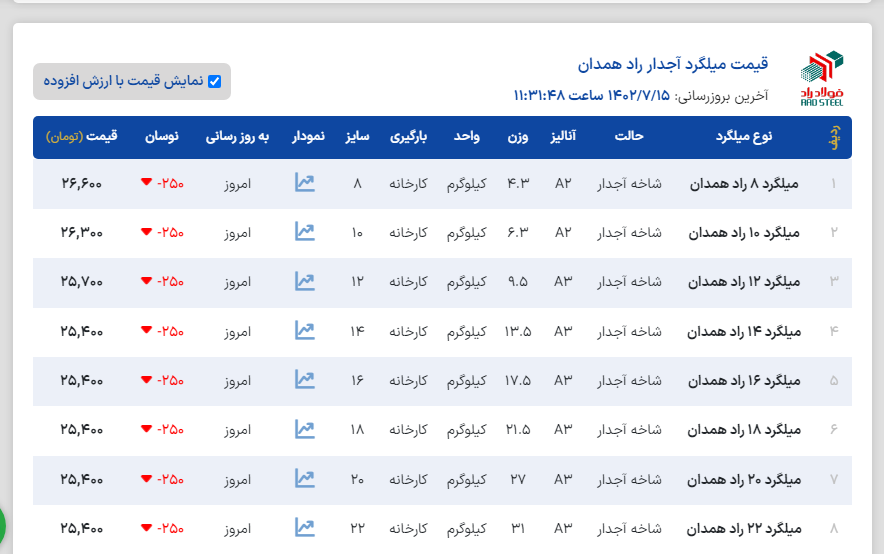View price chart for میلگرد 12 row
Image resolution: width=884 pixels, height=554 pixels.
click(x=305, y=281)
